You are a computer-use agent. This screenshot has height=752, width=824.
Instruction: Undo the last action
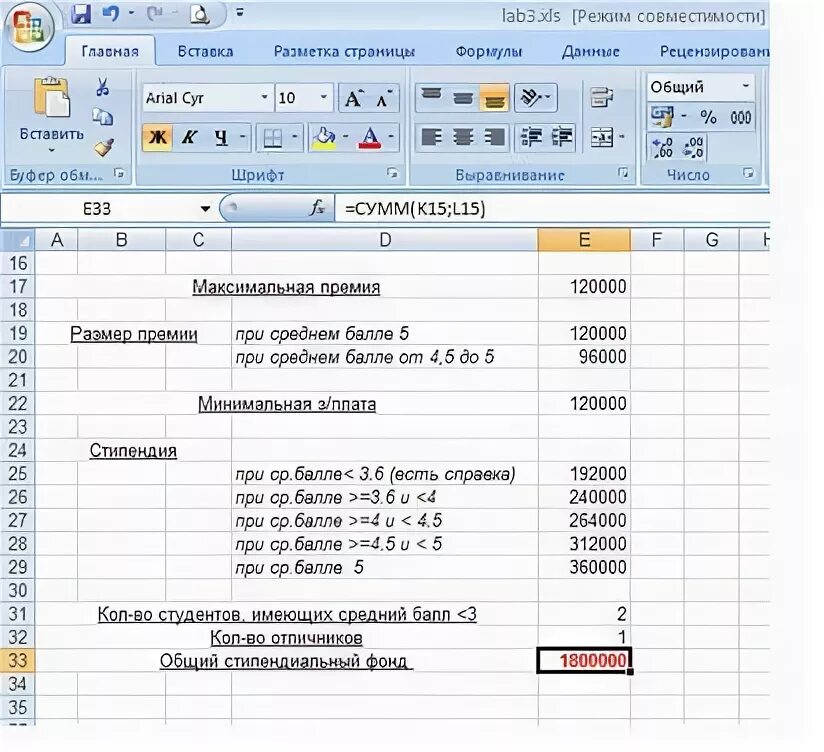pos(111,14)
